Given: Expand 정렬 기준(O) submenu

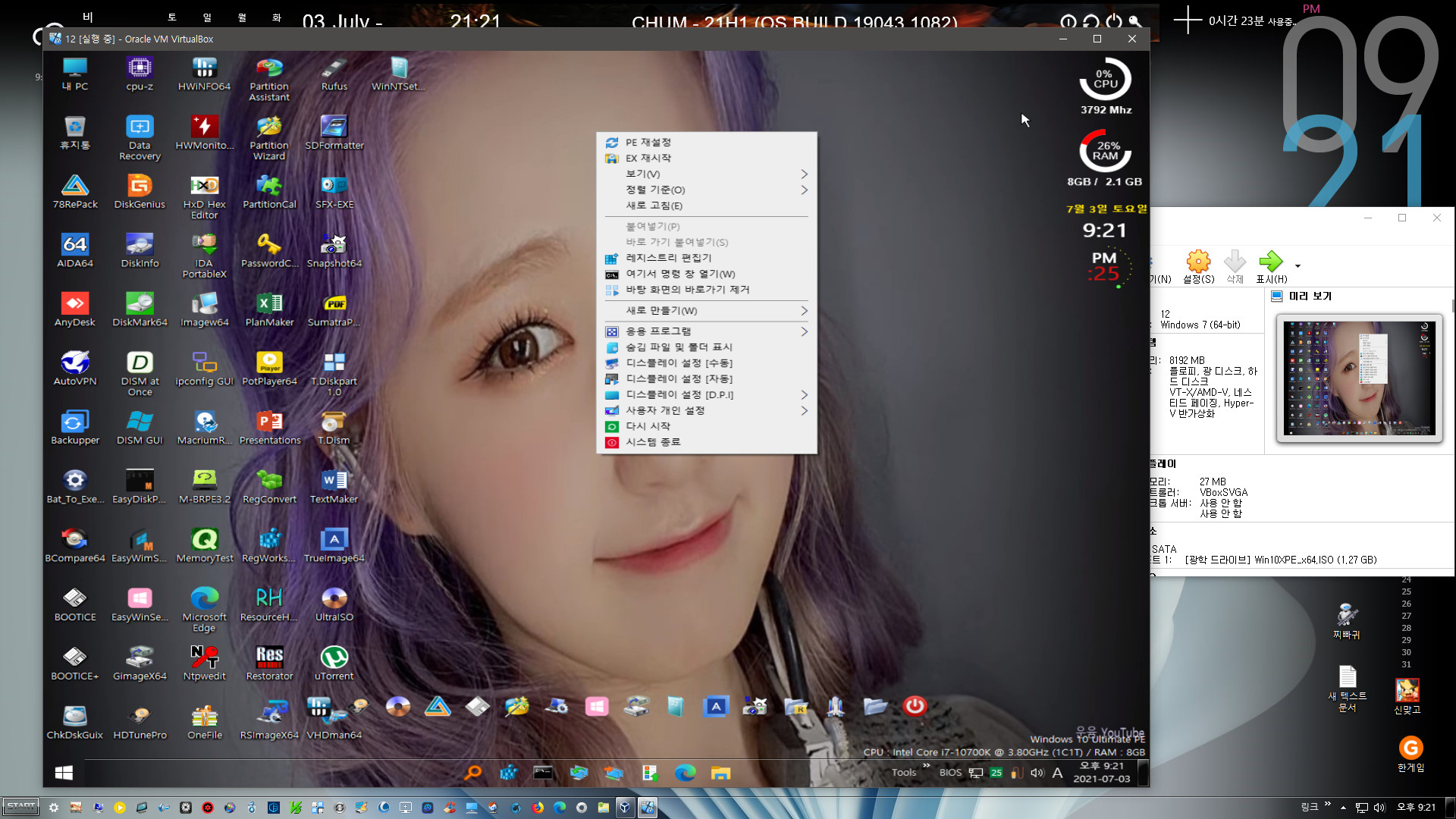Looking at the screenshot, I should pyautogui.click(x=707, y=190).
